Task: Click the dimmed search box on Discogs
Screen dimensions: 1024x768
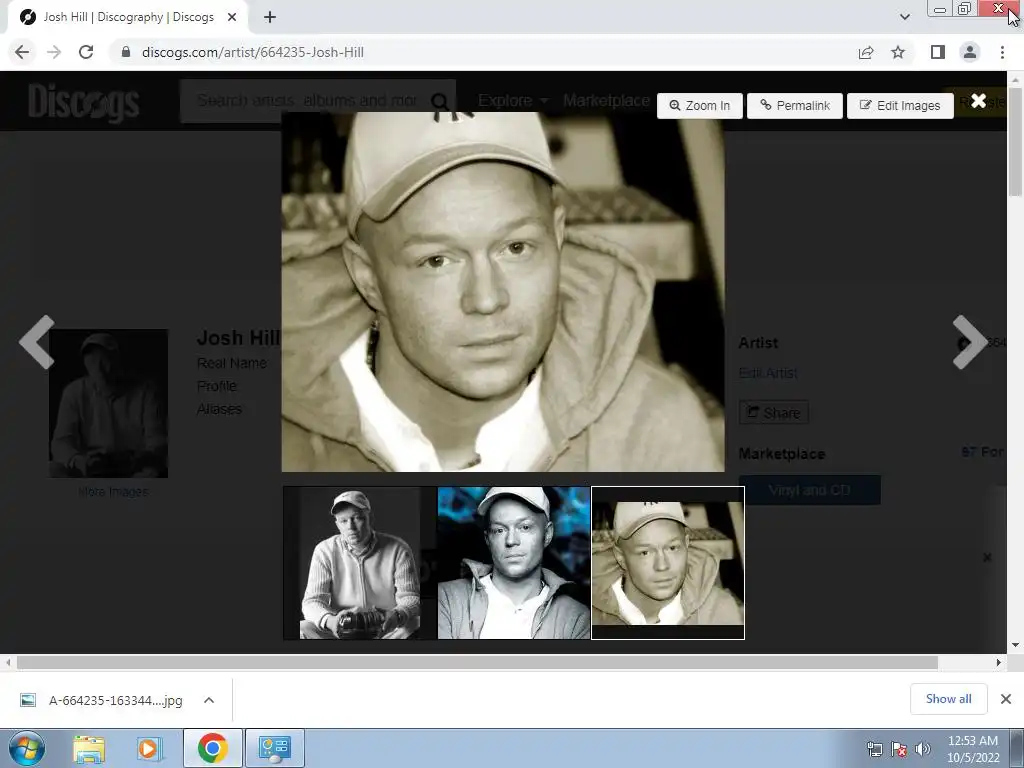Action: (x=307, y=101)
